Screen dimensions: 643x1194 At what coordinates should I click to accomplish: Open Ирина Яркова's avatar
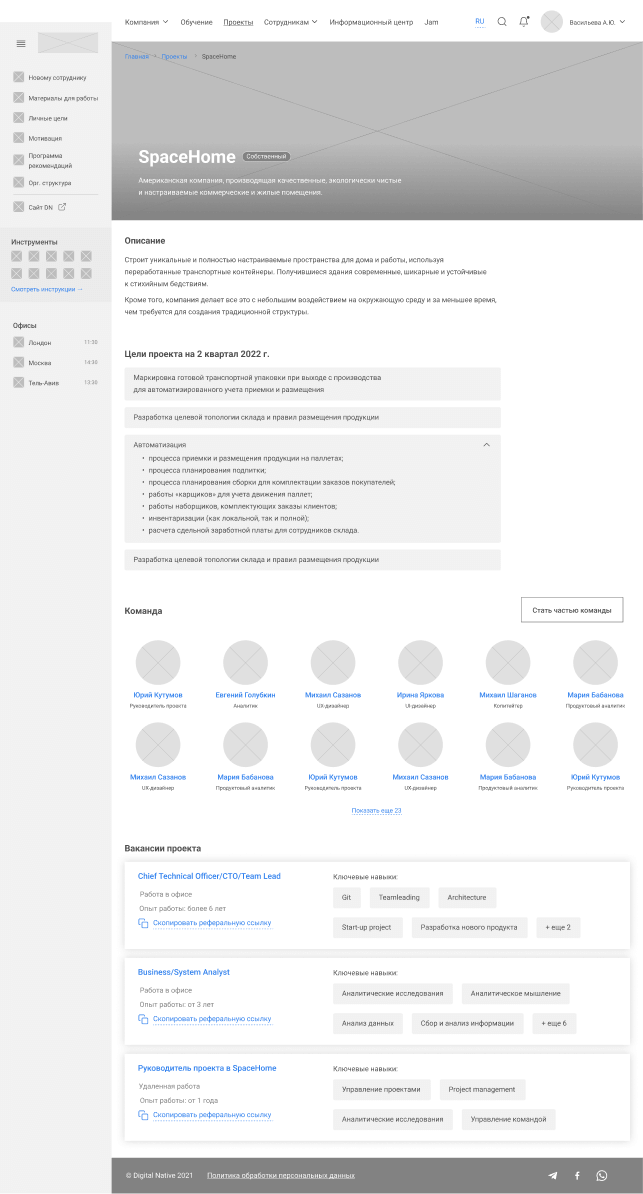(x=421, y=662)
